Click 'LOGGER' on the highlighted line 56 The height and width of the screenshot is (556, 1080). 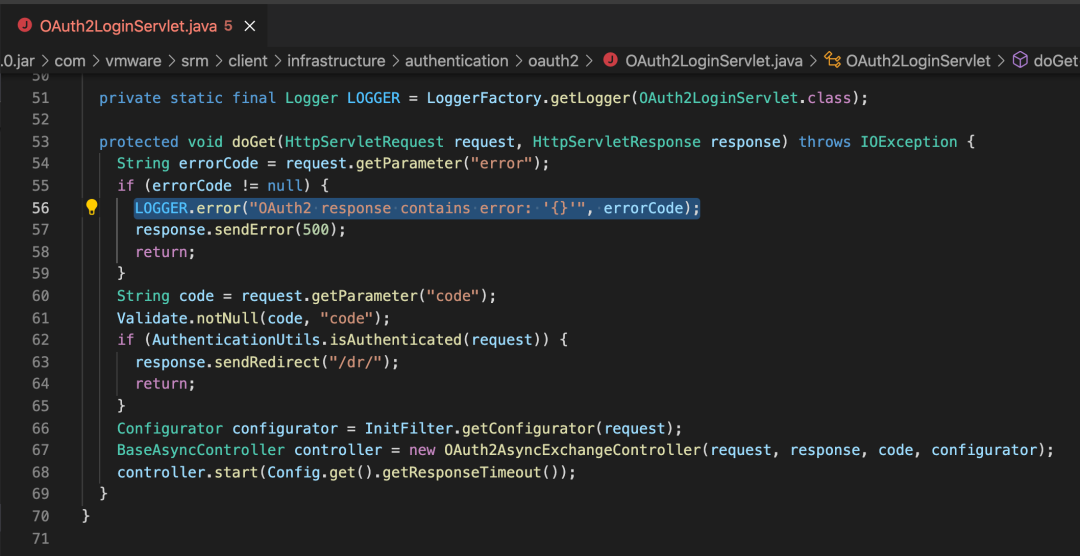(x=160, y=207)
